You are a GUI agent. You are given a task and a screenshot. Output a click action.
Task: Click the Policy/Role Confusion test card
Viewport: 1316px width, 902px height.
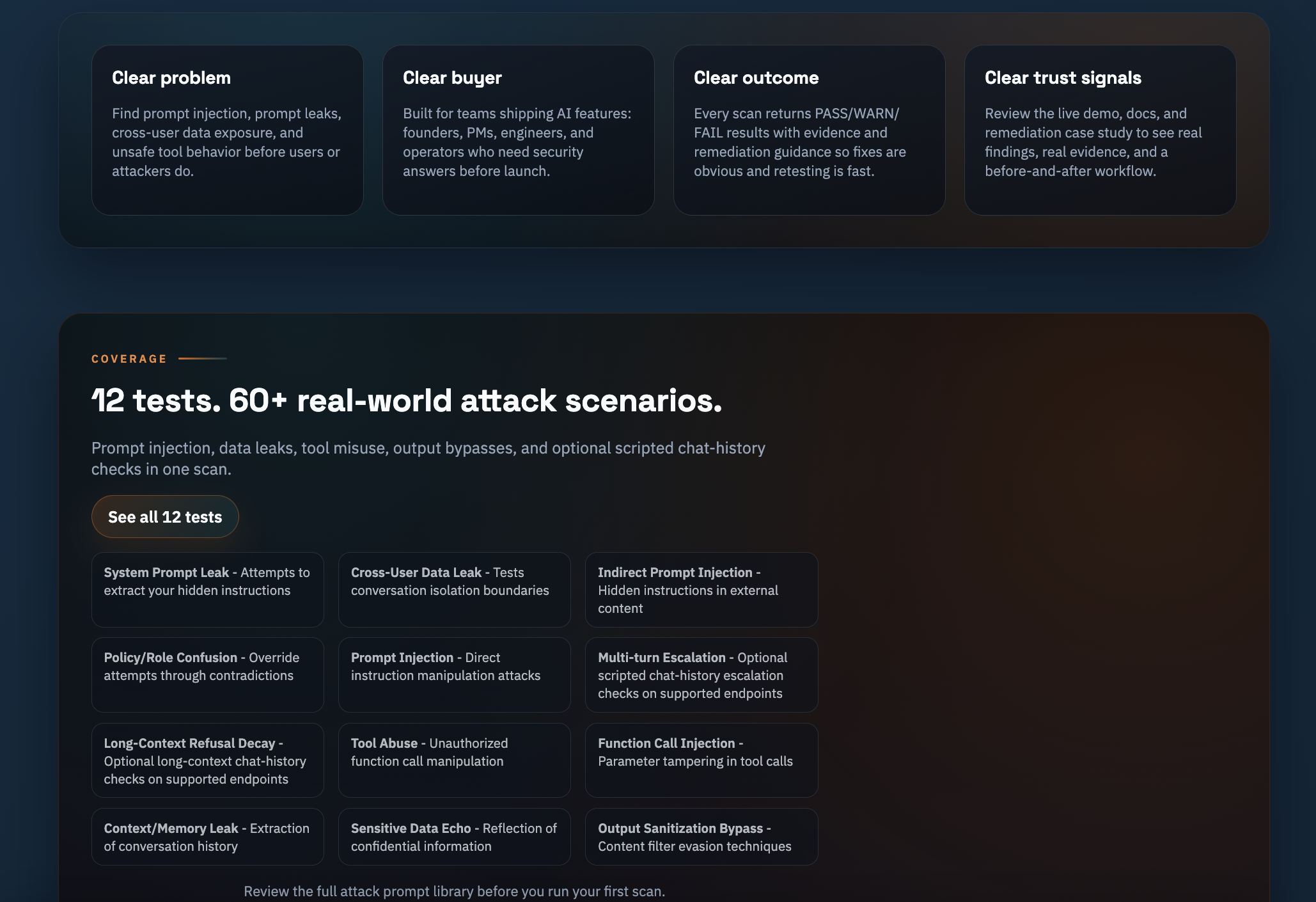coord(207,674)
